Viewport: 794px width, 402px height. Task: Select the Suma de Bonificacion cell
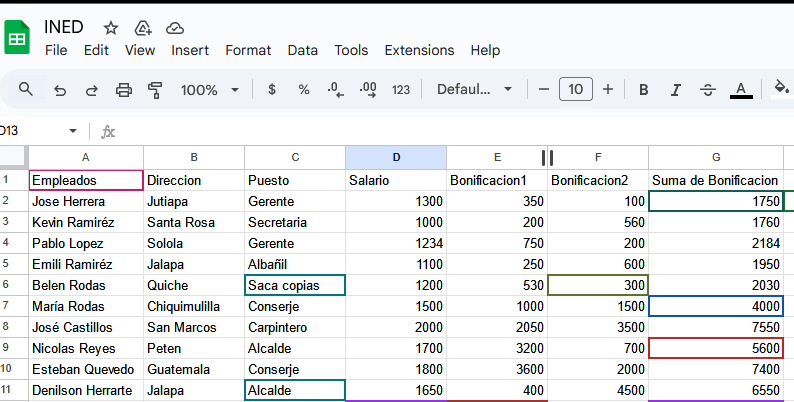[x=716, y=180]
